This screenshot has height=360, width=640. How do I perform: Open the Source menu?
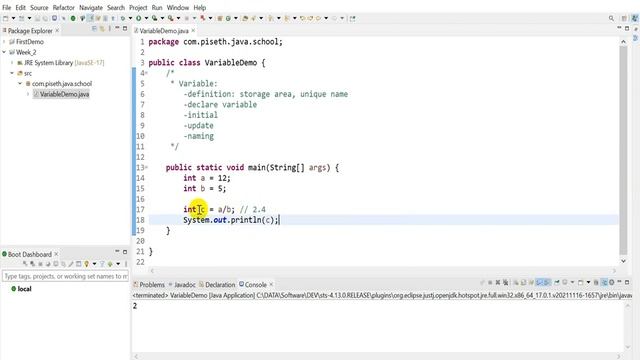[39, 7]
